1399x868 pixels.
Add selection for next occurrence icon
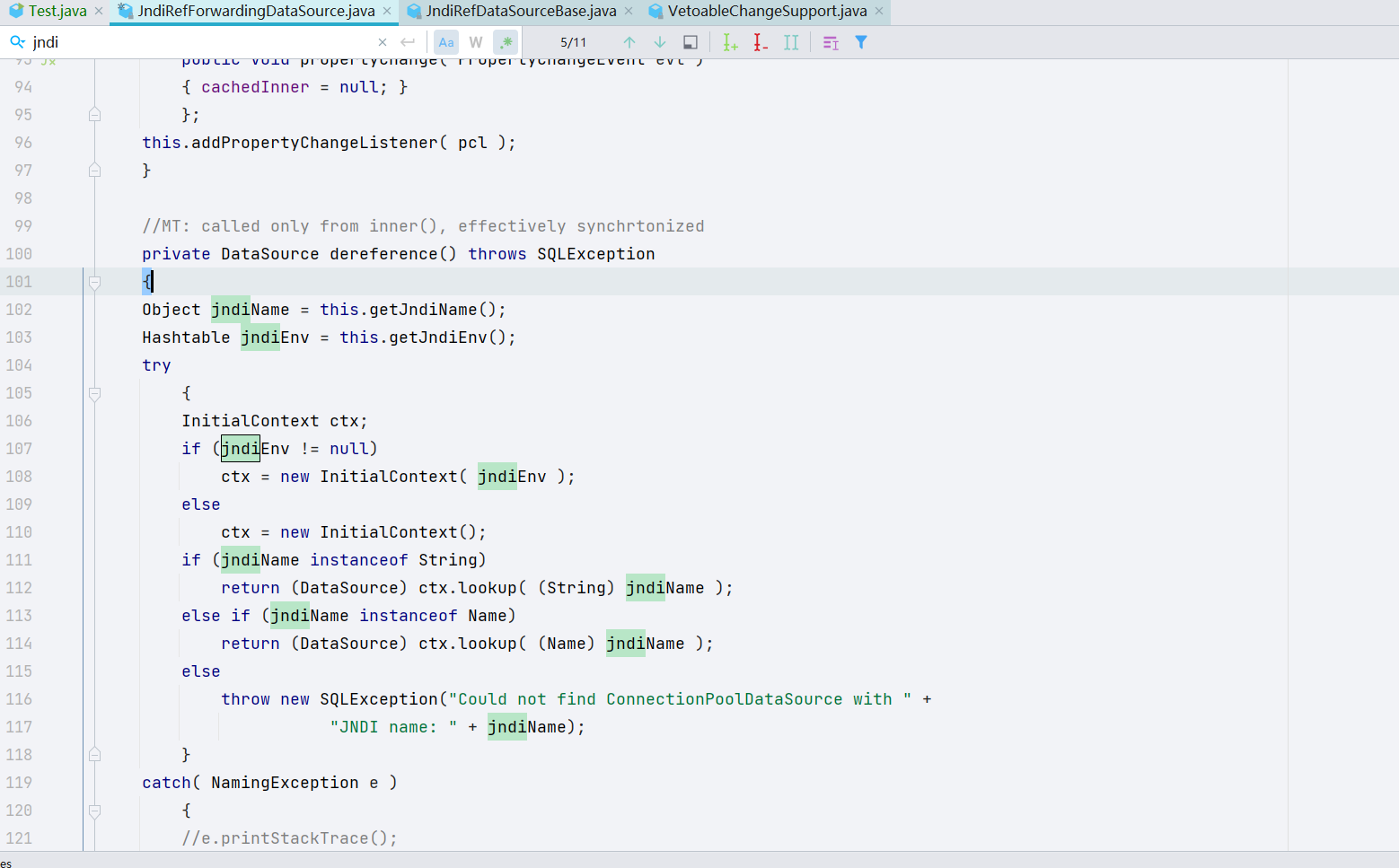(730, 42)
